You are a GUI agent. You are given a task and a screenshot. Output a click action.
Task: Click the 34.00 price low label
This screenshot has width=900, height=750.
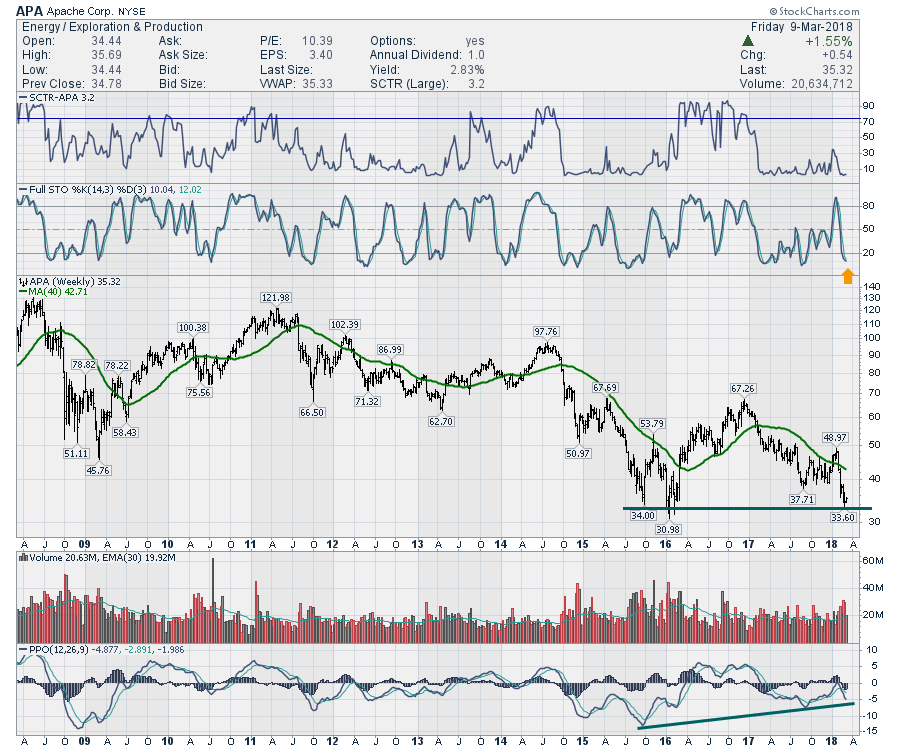click(x=642, y=516)
